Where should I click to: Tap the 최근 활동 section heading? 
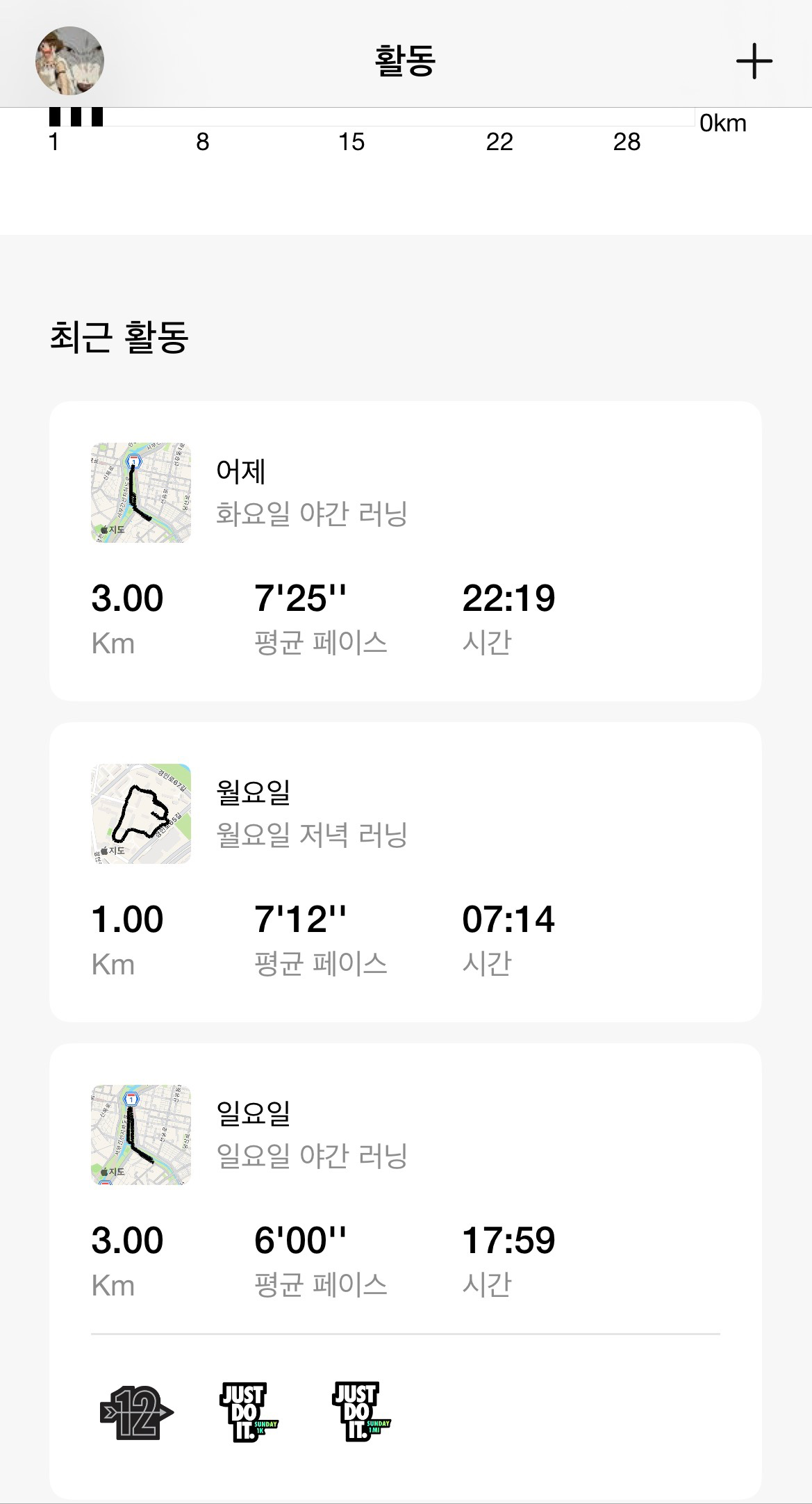[119, 337]
